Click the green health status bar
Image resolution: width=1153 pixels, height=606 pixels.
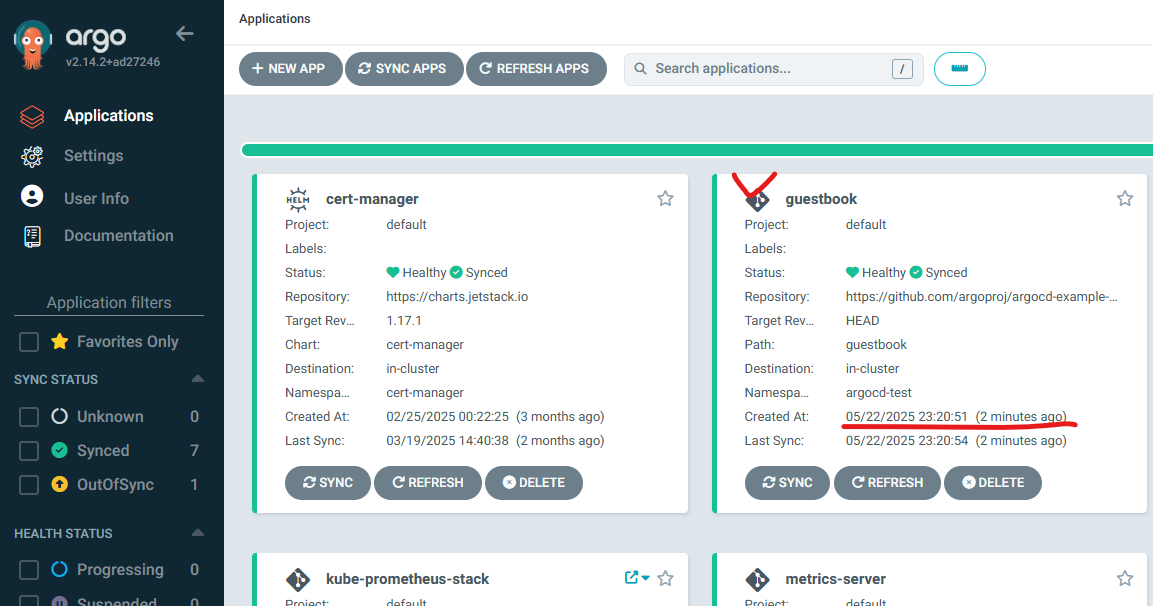(695, 150)
